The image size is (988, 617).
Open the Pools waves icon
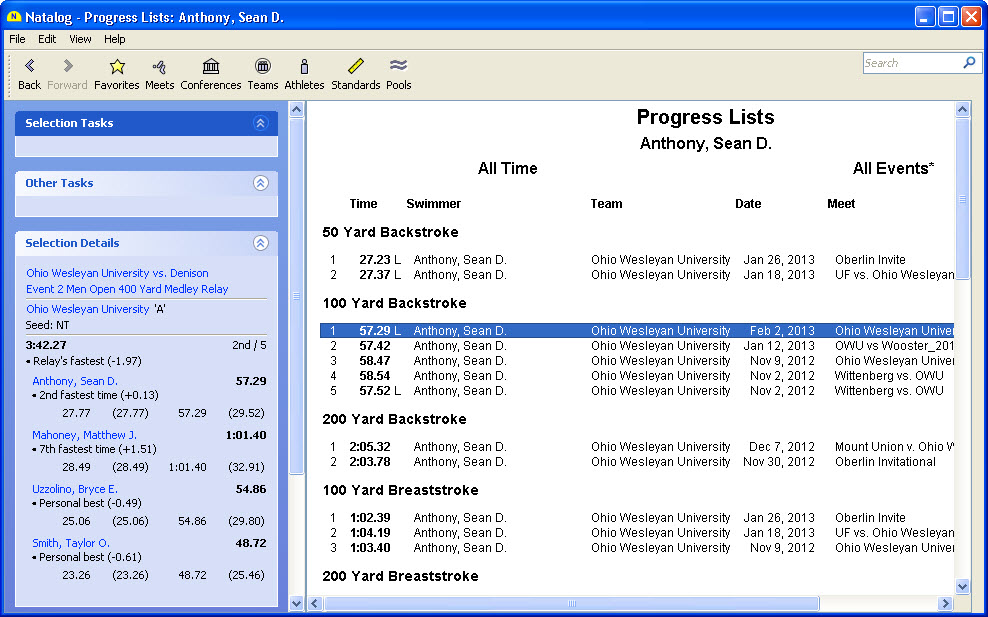tap(398, 67)
